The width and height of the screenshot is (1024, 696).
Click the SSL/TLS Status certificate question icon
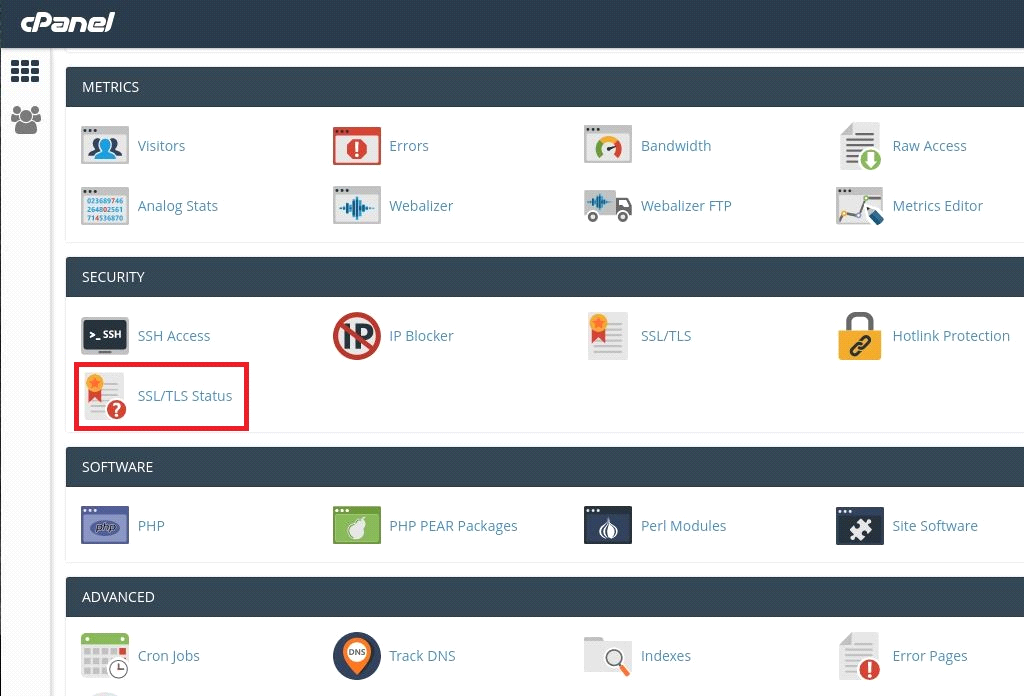tap(105, 396)
